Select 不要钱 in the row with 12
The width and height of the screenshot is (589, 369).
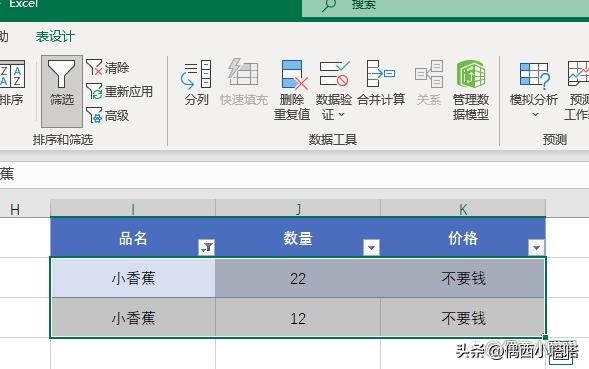(x=463, y=318)
